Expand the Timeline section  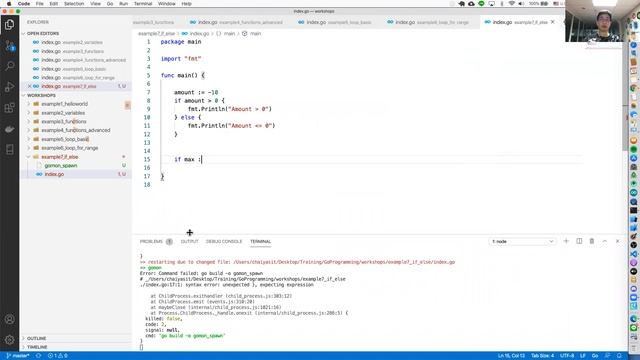point(37,347)
